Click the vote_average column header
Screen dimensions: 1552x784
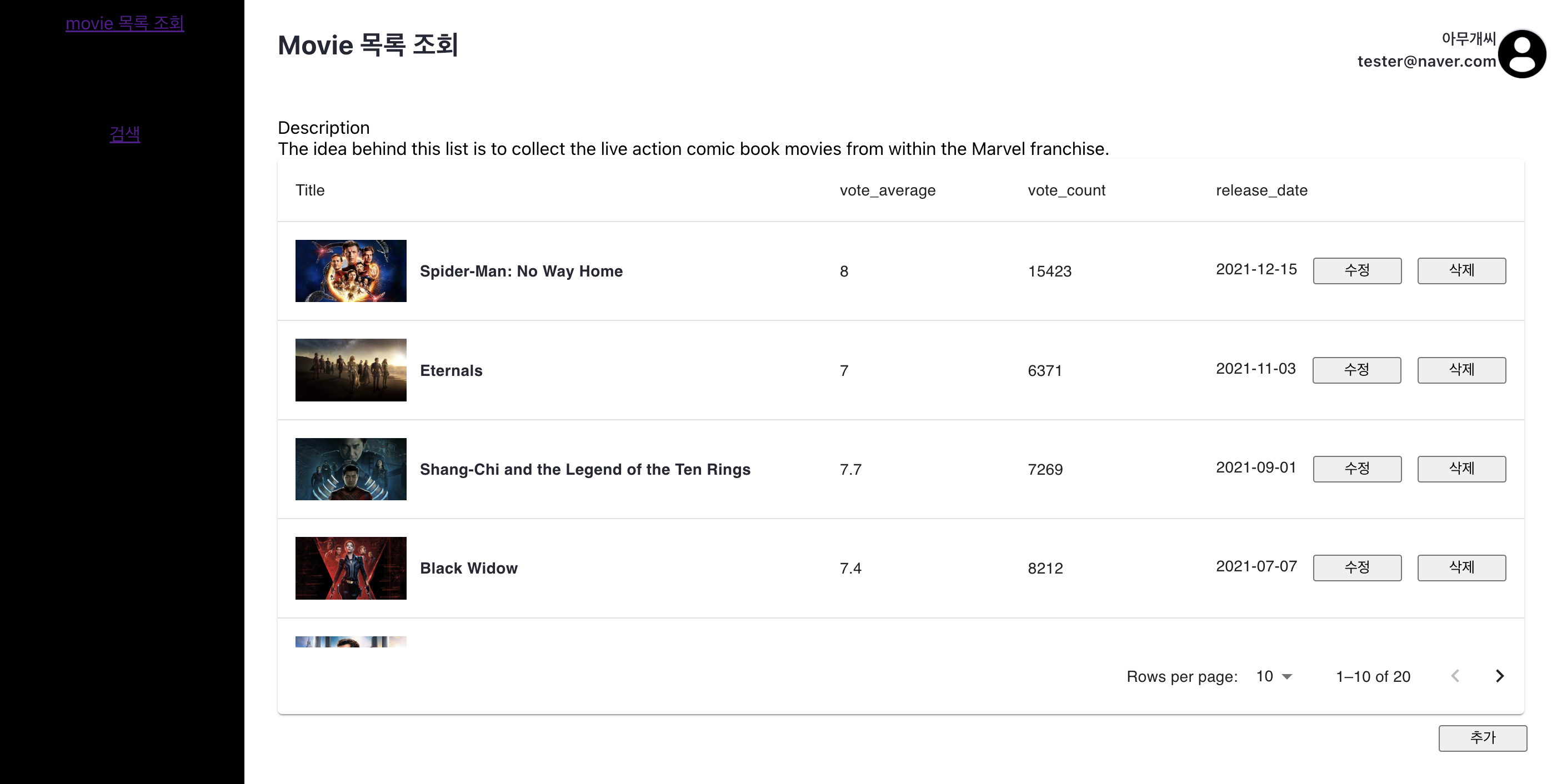888,190
